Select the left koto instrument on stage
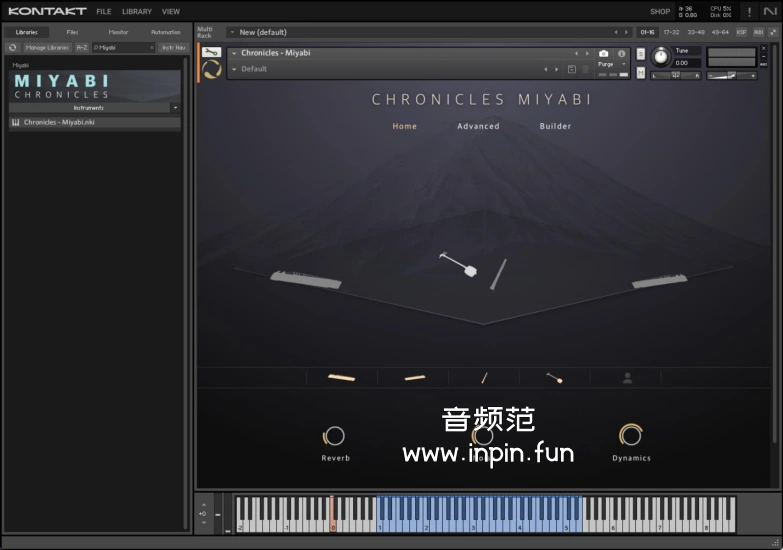 306,280
